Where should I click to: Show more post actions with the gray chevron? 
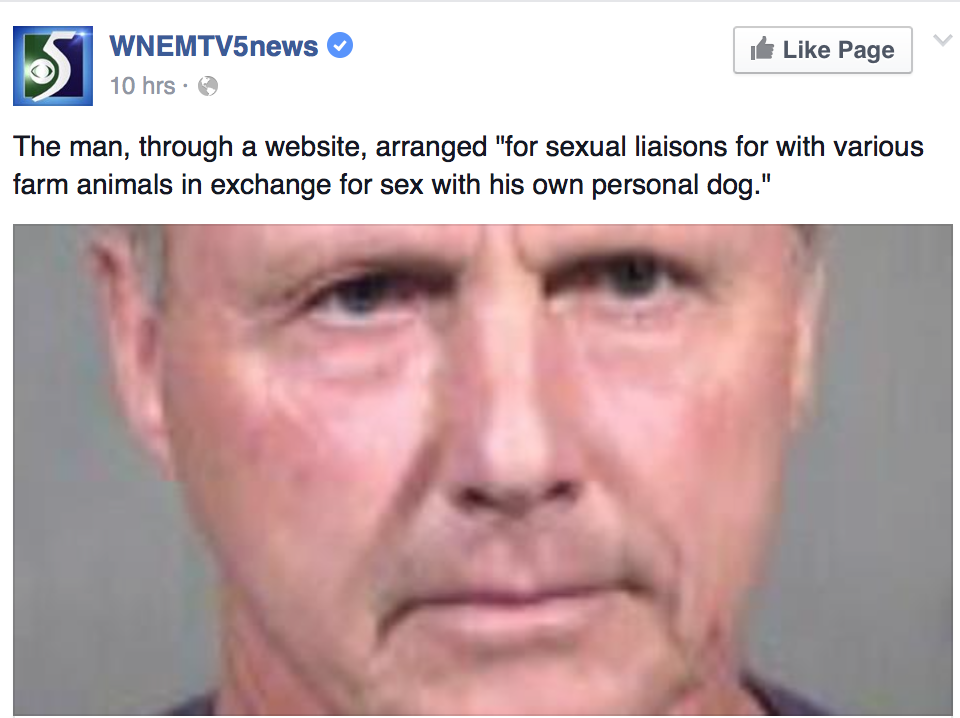(943, 41)
